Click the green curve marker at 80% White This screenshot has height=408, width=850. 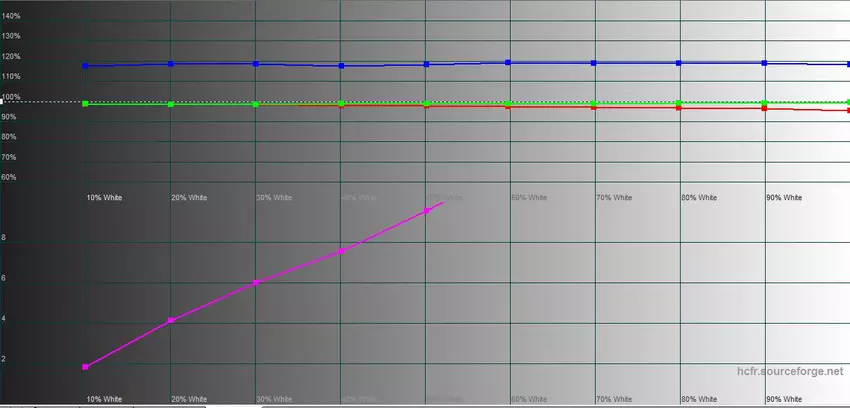(680, 103)
